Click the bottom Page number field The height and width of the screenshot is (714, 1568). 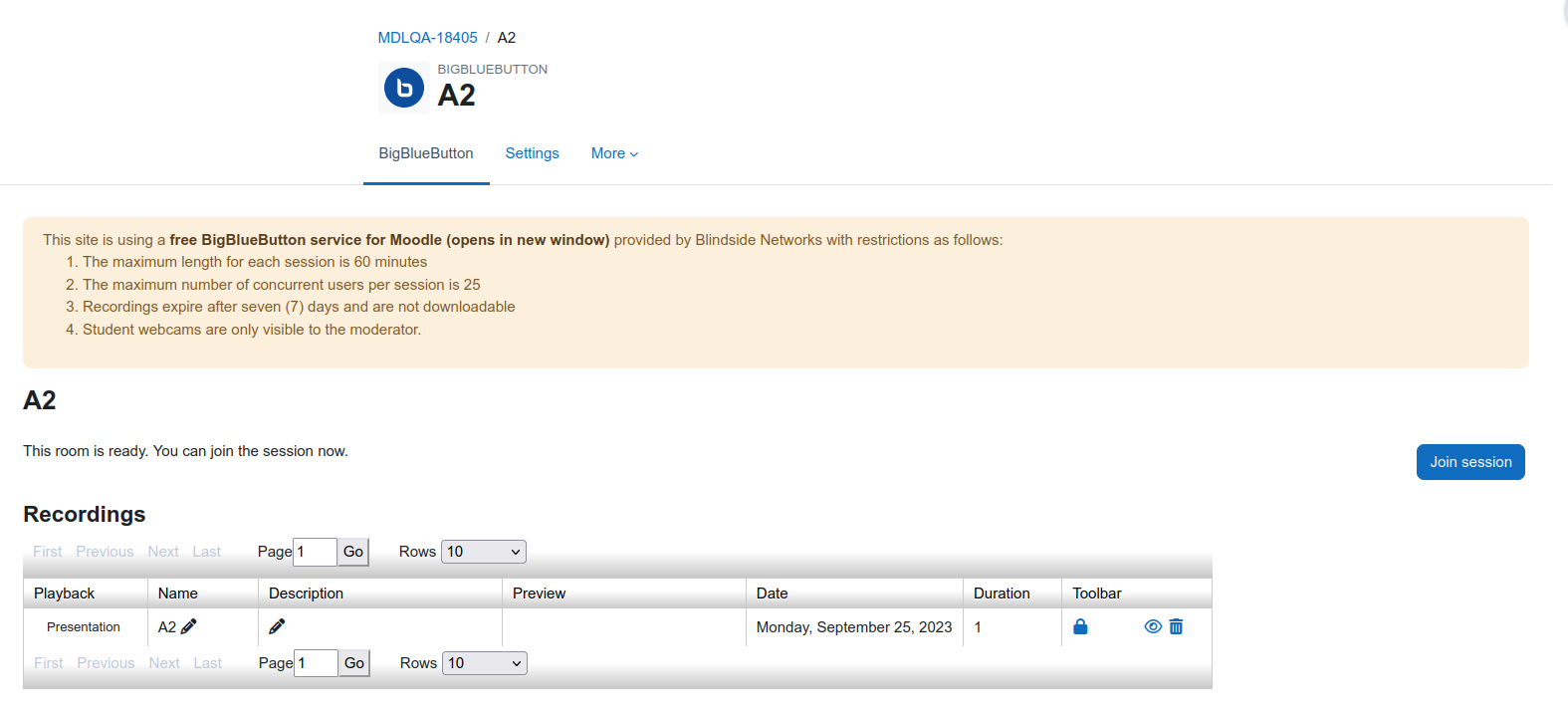316,663
